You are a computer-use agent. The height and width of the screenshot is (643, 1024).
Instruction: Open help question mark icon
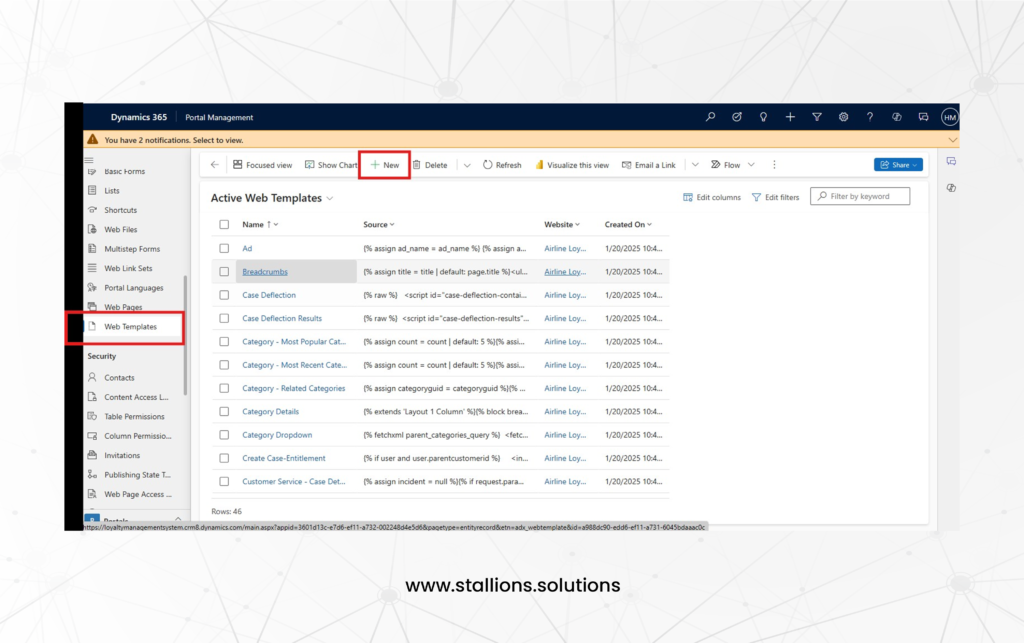tap(870, 117)
